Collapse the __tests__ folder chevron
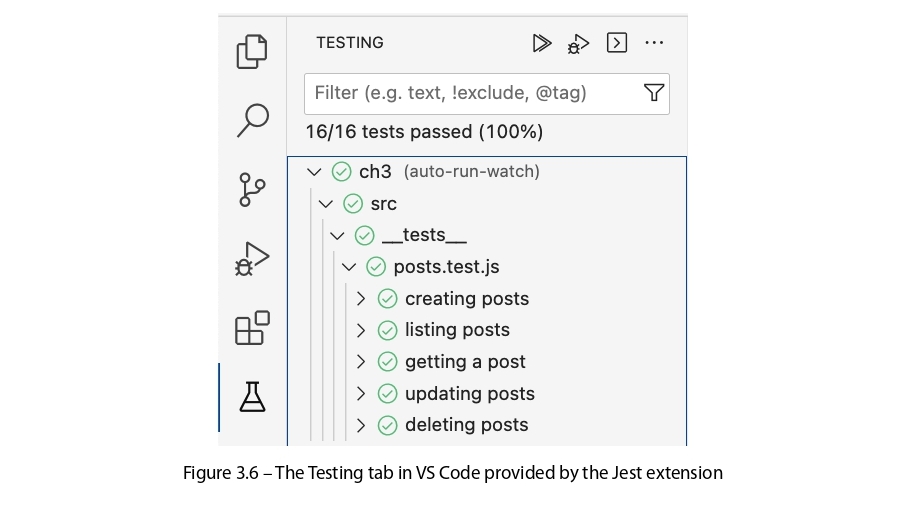Screen dimensions: 921x511 pos(337,236)
